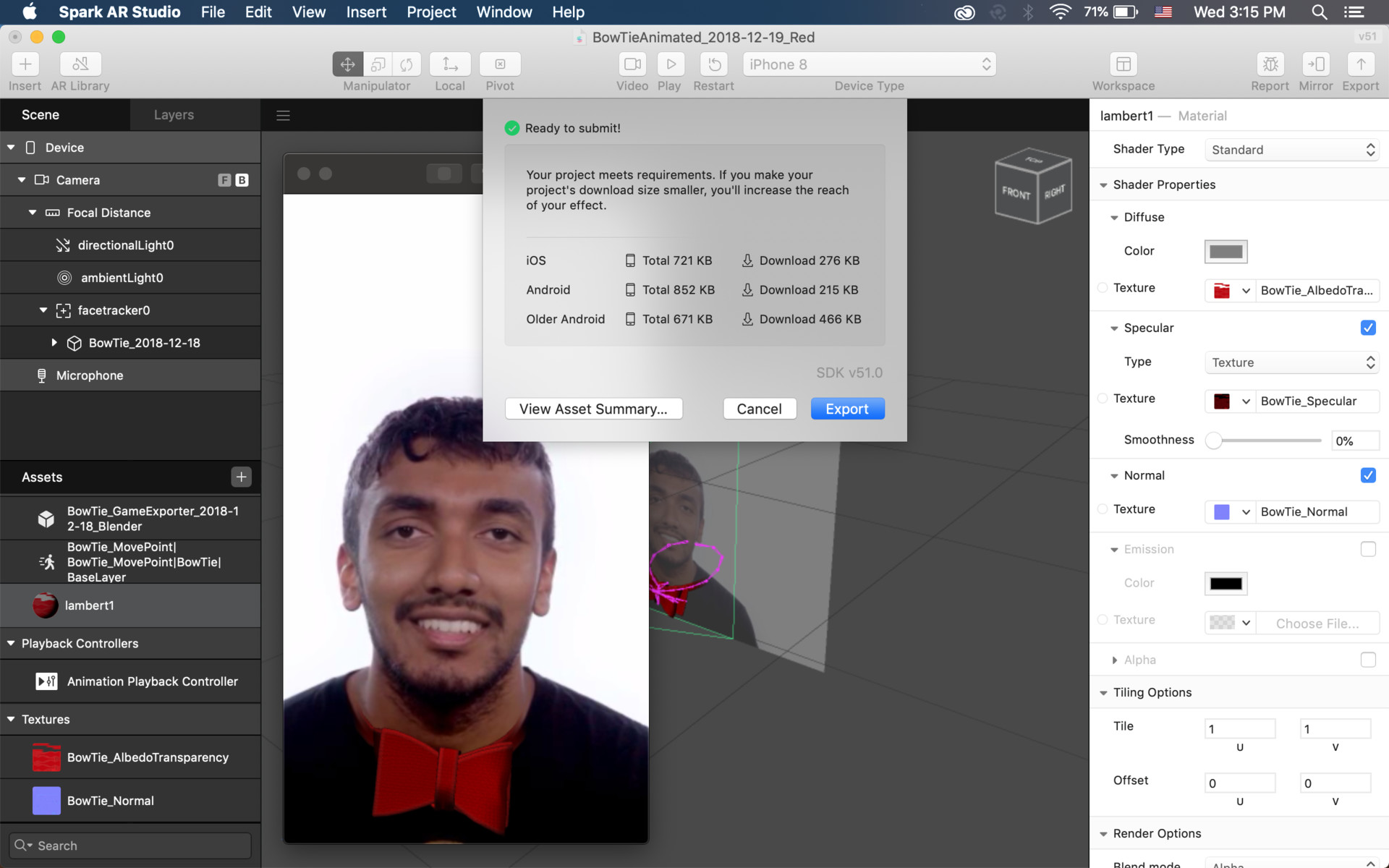Collapse the Shader Properties section
Image resolution: width=1389 pixels, height=868 pixels.
pyautogui.click(x=1103, y=185)
